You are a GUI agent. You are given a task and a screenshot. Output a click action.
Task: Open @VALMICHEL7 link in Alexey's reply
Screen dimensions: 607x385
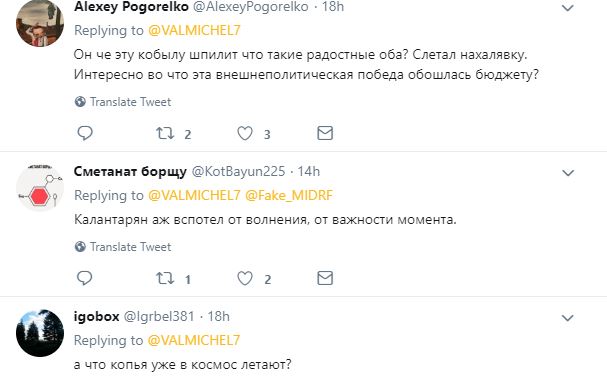(x=194, y=31)
